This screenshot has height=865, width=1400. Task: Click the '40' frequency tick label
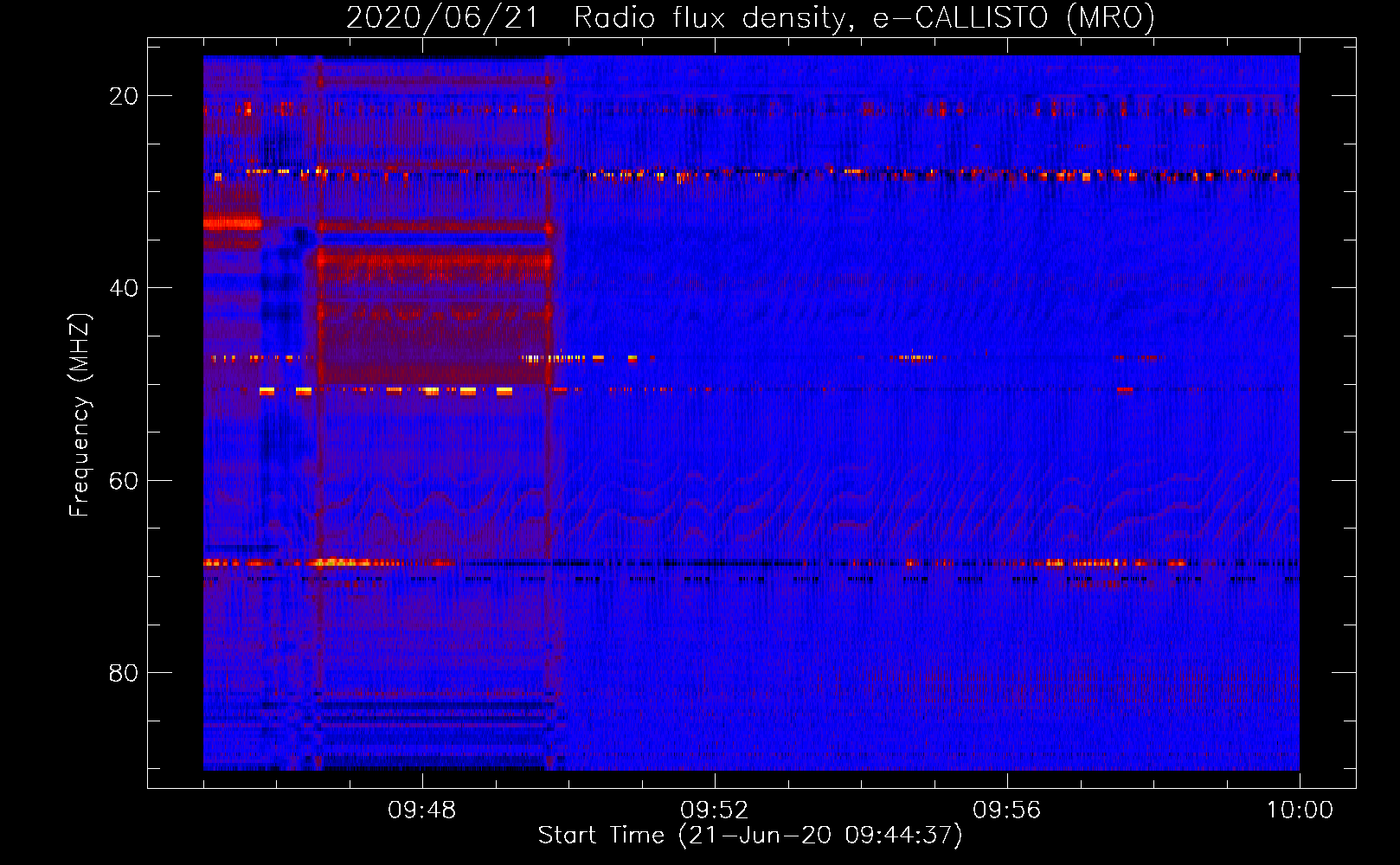pos(124,288)
